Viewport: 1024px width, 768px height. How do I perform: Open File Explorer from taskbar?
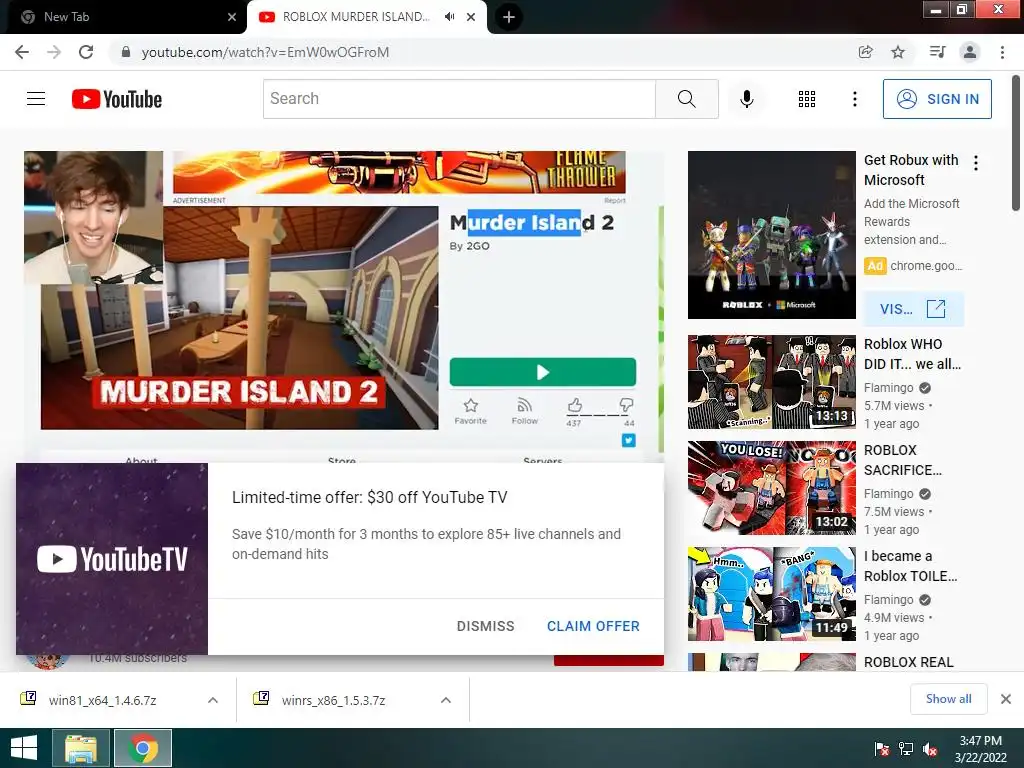[x=80, y=748]
